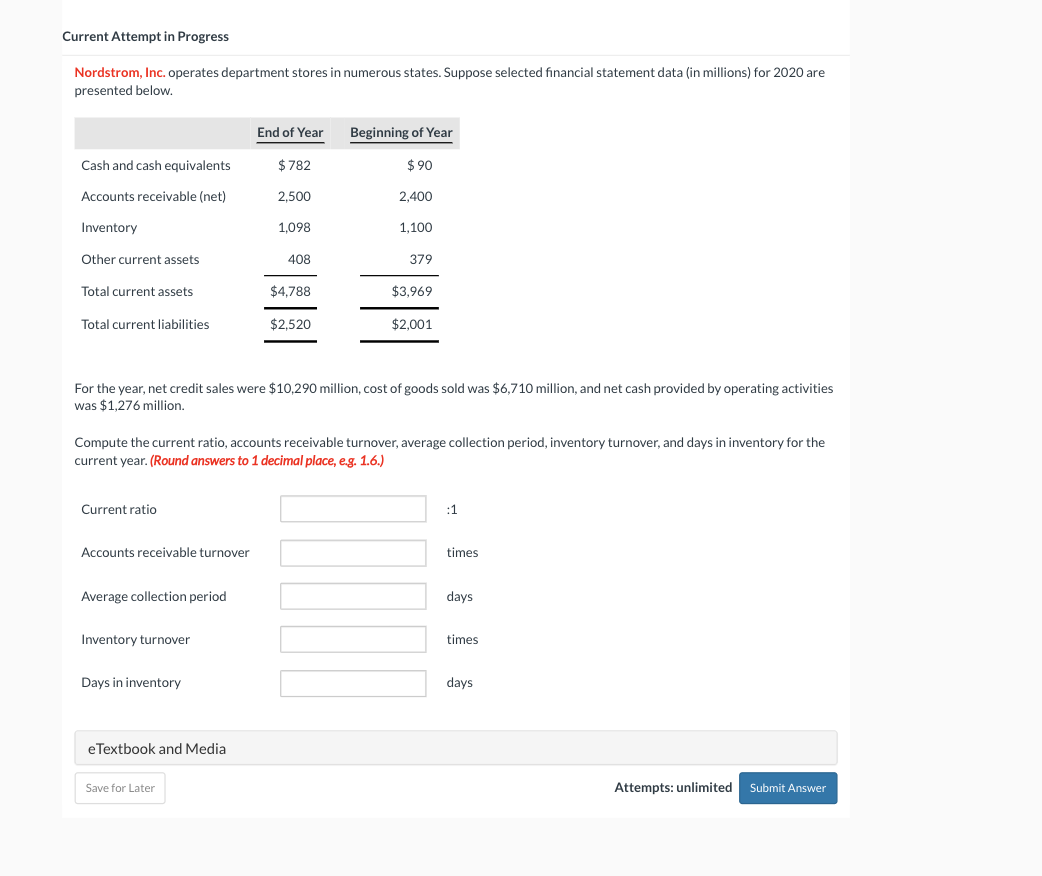The image size is (1042, 876).
Task: Click the Total current assets row label
Action: pos(137,291)
